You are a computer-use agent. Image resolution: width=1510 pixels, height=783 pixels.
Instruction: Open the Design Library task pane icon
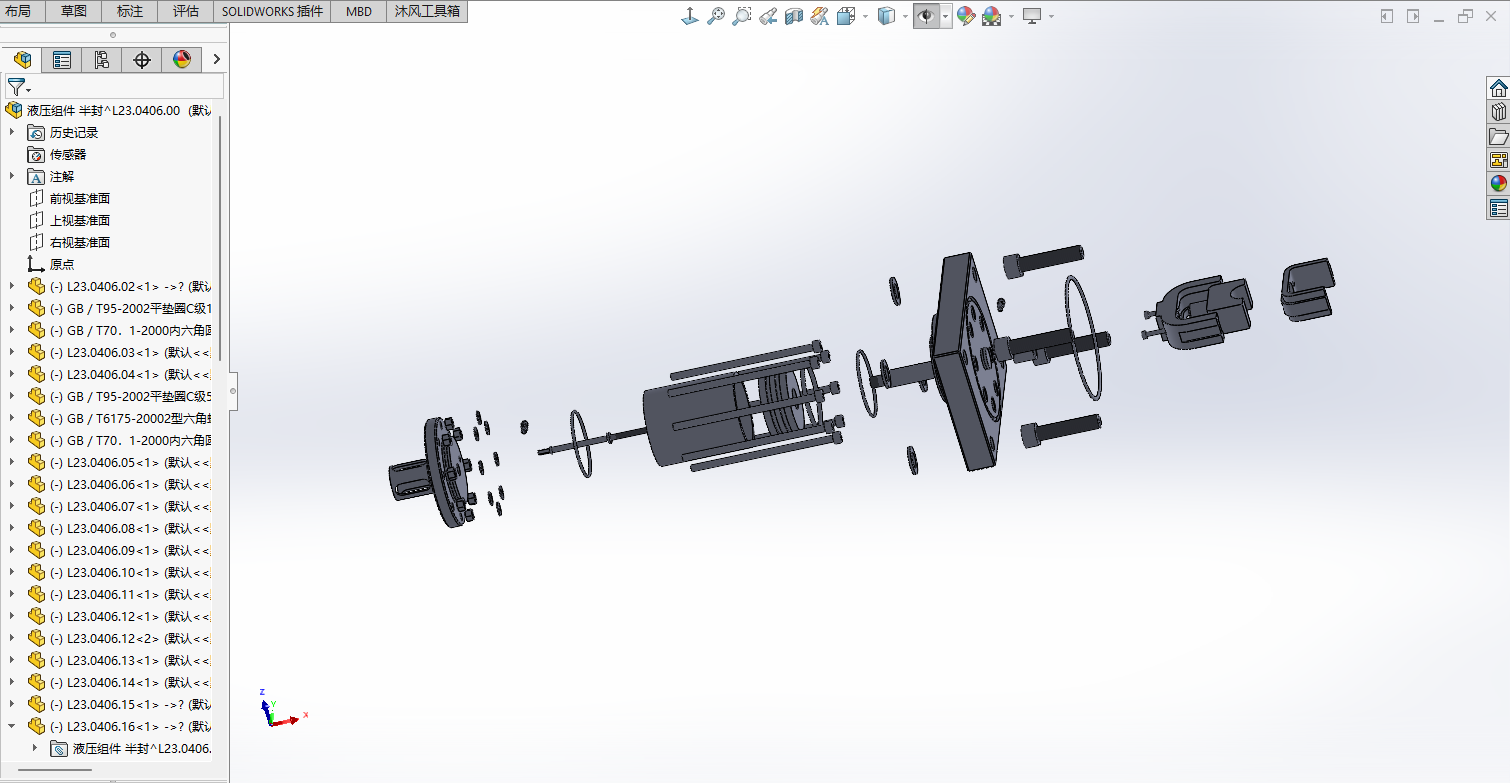1498,111
